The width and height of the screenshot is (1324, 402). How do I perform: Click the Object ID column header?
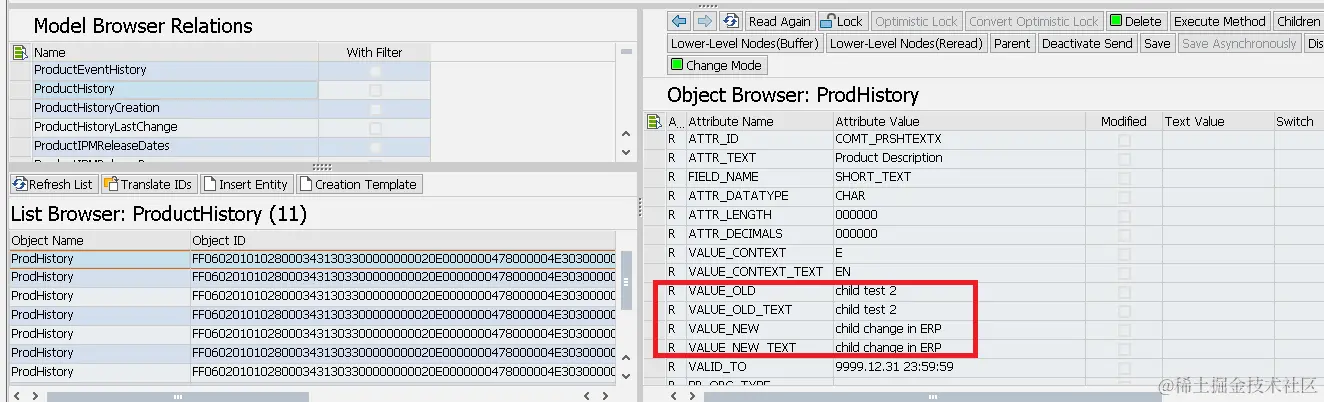(x=402, y=241)
